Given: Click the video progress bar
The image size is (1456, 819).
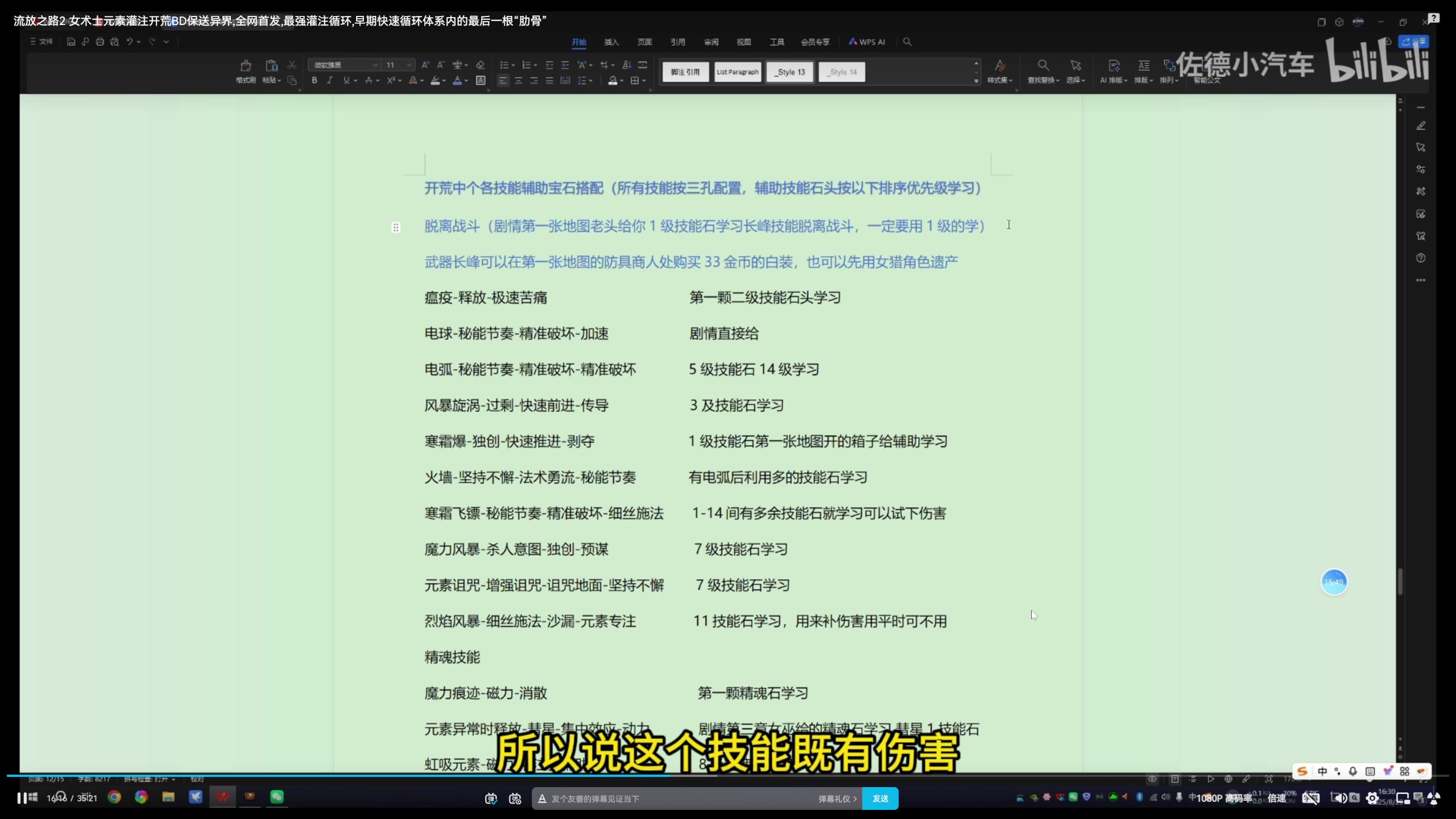Looking at the screenshot, I should pyautogui.click(x=728, y=775).
